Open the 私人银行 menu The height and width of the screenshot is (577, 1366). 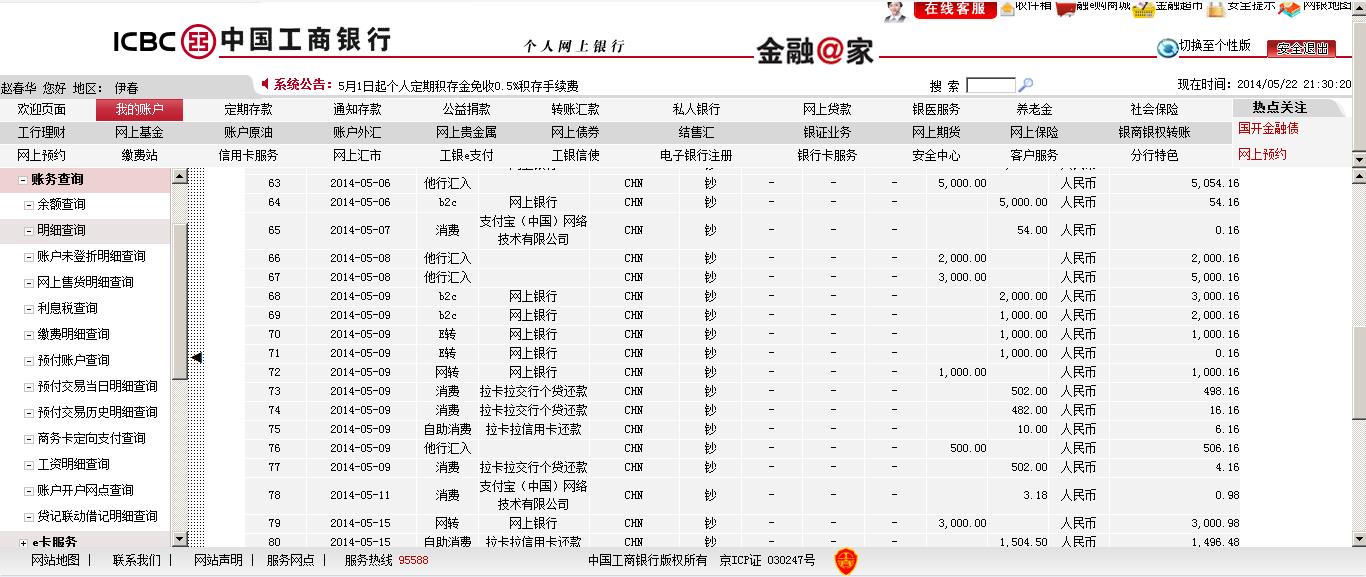pyautogui.click(x=696, y=109)
